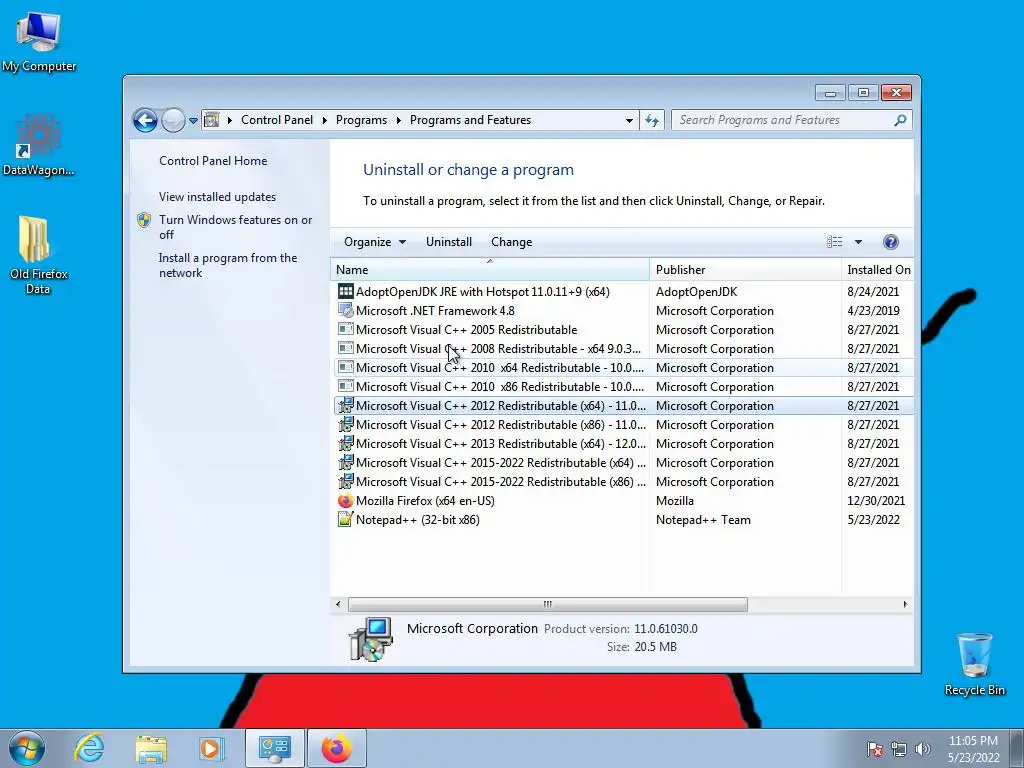This screenshot has width=1024, height=768.
Task: Click the Visual C++ 2015-2022 x86 icon
Action: click(345, 481)
